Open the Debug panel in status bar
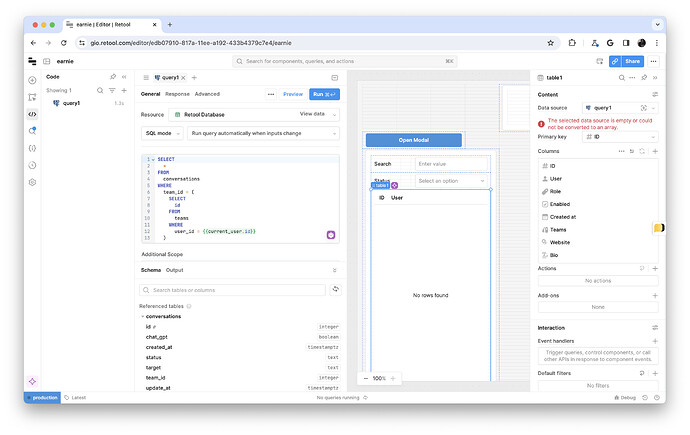690x435 pixels. [x=625, y=398]
